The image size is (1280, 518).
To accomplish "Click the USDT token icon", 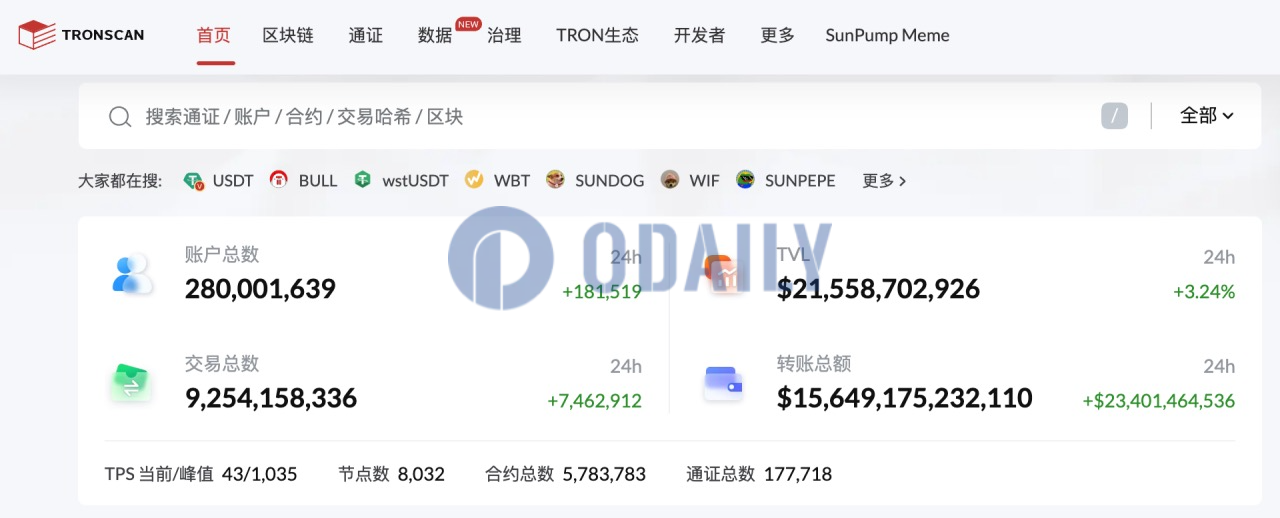I will point(194,181).
